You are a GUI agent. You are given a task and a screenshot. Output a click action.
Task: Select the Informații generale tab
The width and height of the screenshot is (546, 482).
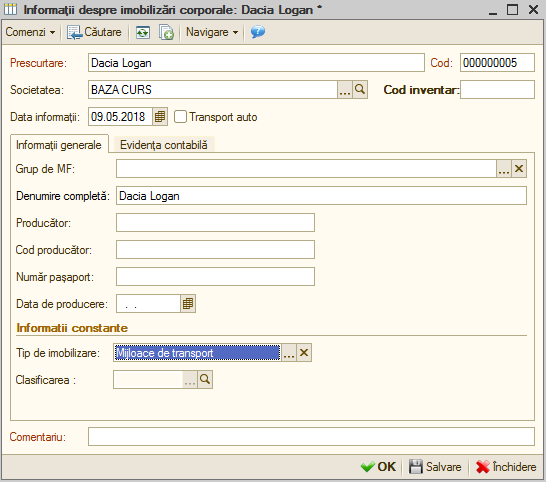(x=59, y=145)
